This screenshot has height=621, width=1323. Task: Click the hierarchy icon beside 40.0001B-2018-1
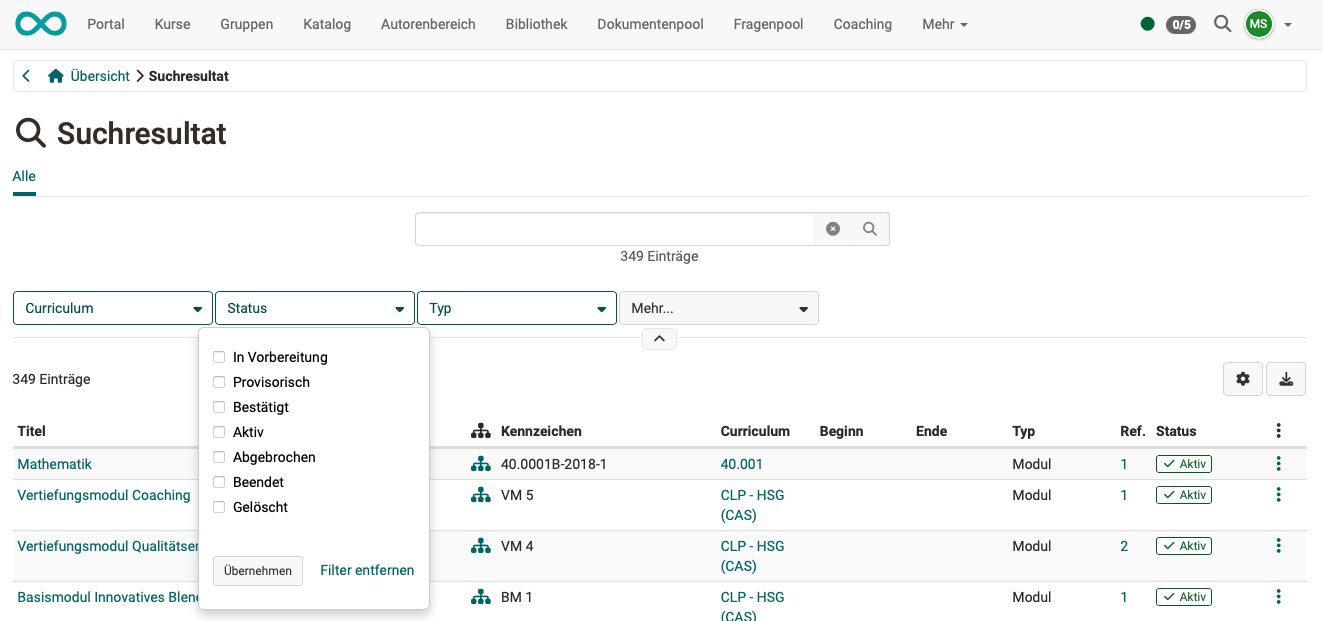(480, 463)
